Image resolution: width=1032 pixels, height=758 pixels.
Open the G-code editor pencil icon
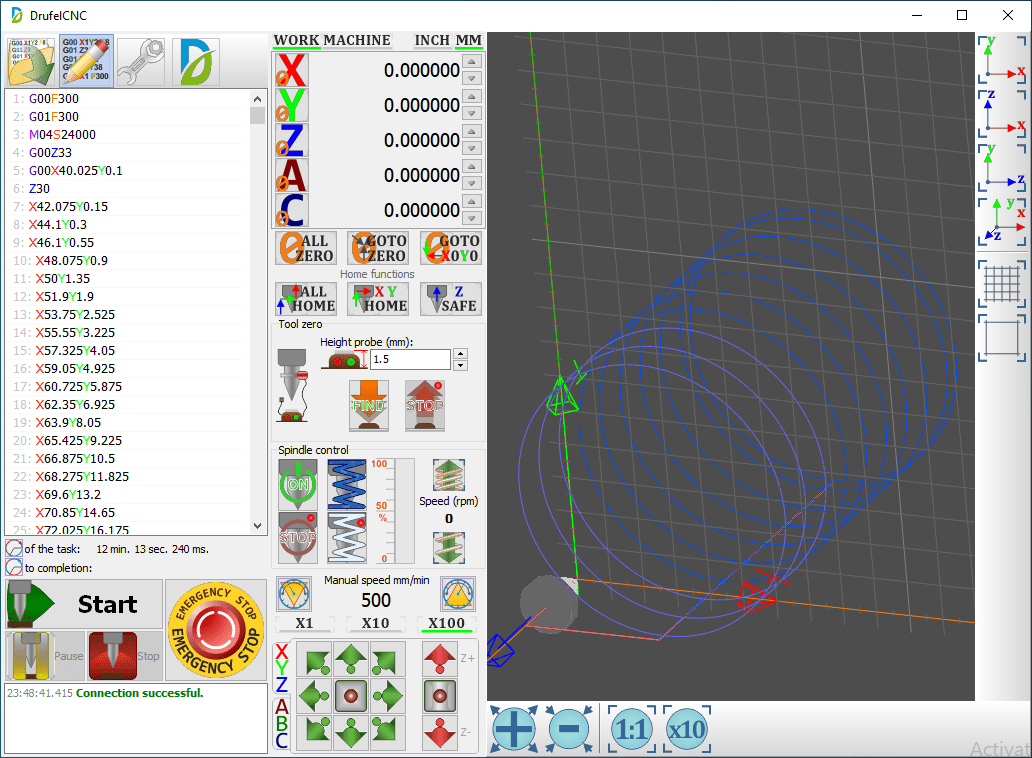coord(86,61)
